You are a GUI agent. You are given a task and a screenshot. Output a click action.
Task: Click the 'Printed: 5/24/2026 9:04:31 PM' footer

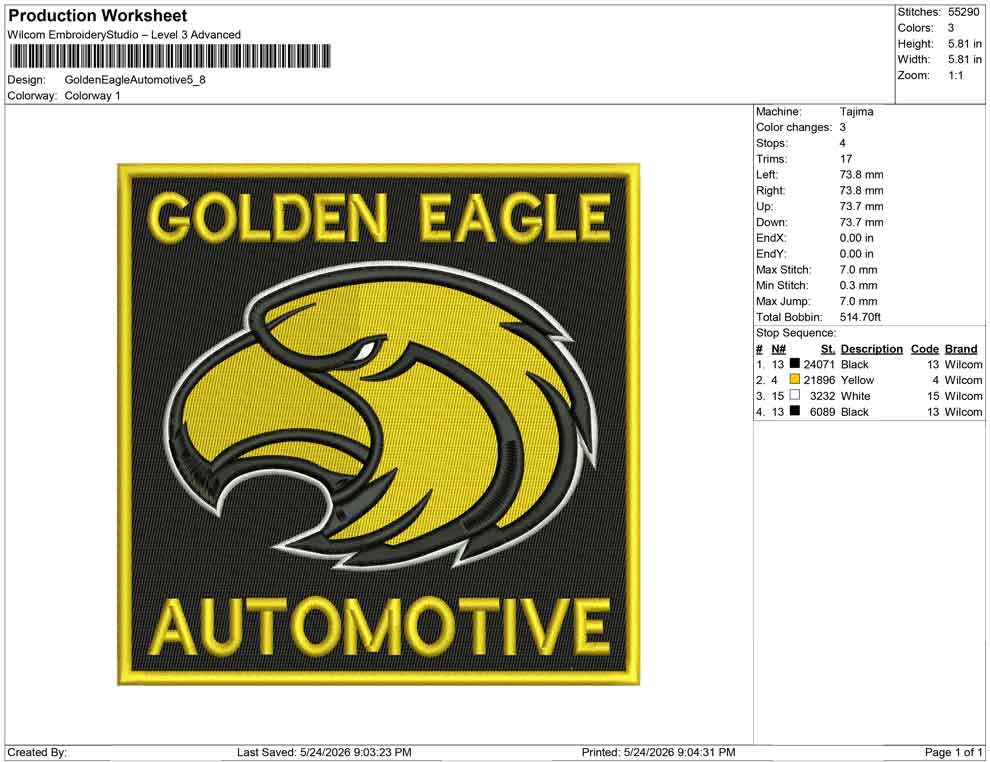(x=659, y=753)
